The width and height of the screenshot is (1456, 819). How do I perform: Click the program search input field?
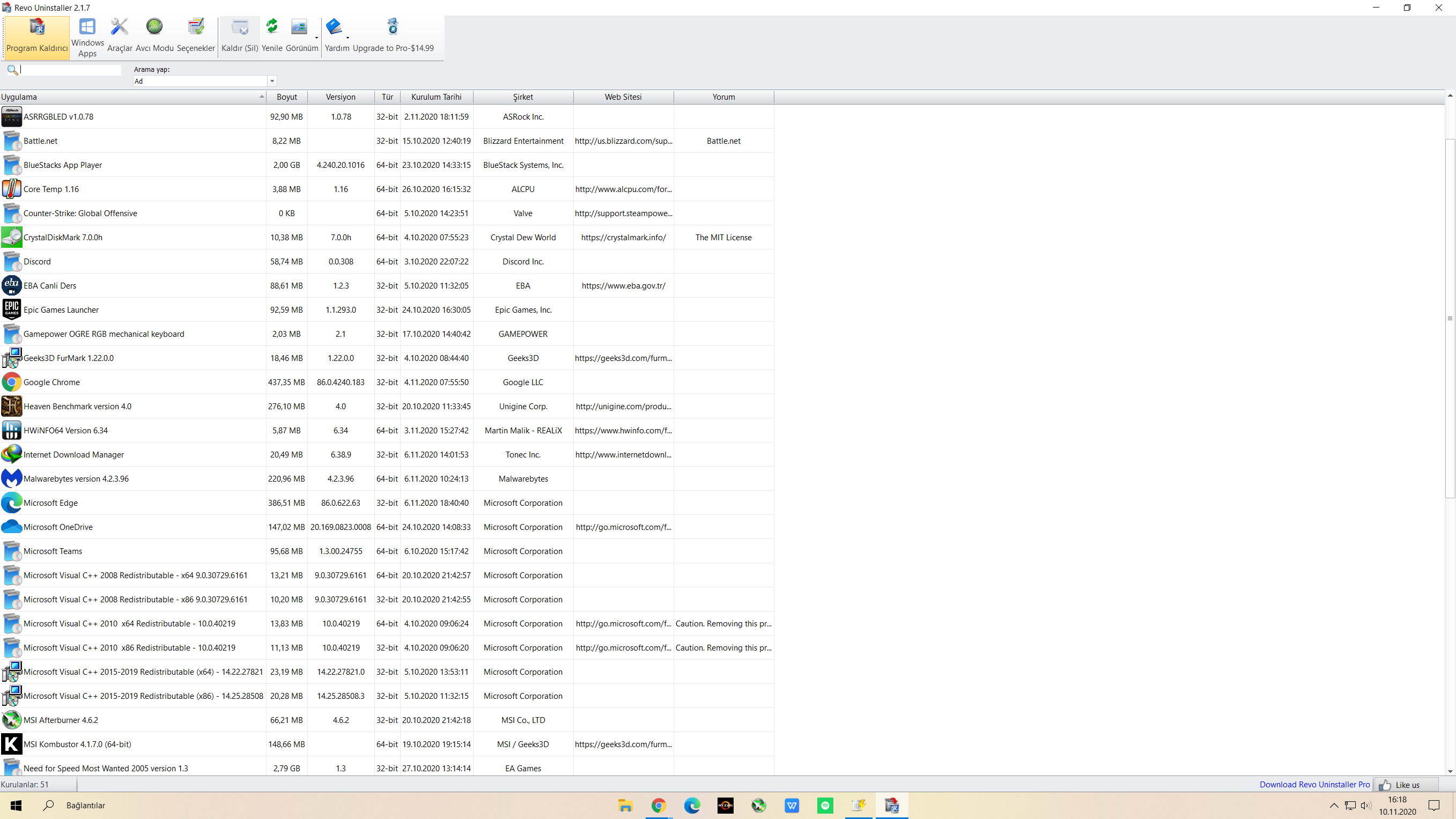coord(71,70)
